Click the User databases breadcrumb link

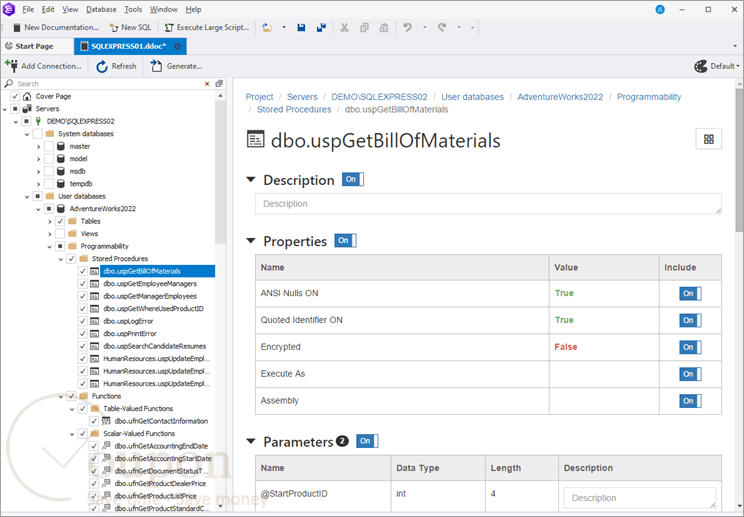coord(473,97)
